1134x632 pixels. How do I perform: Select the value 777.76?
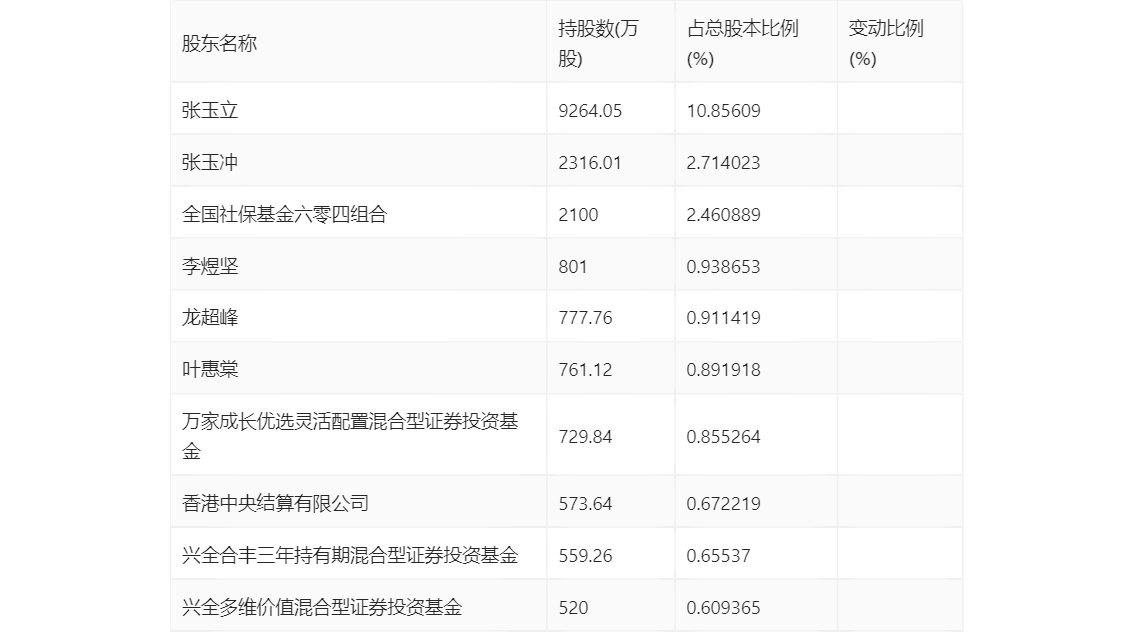tap(585, 317)
